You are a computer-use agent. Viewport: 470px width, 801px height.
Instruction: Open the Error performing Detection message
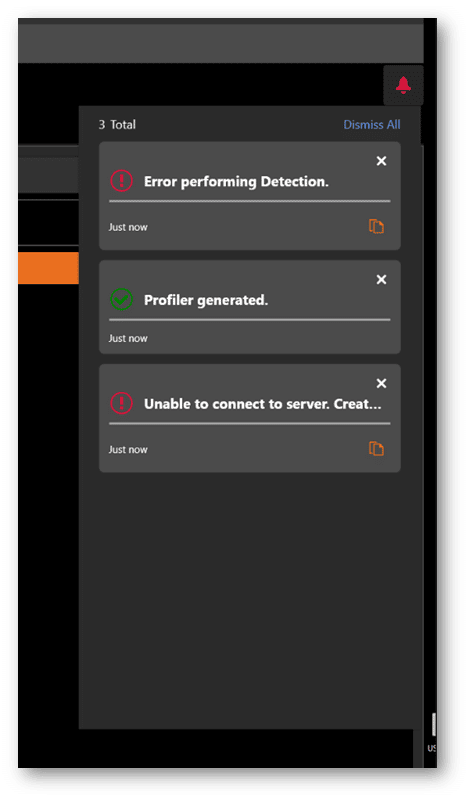[236, 182]
